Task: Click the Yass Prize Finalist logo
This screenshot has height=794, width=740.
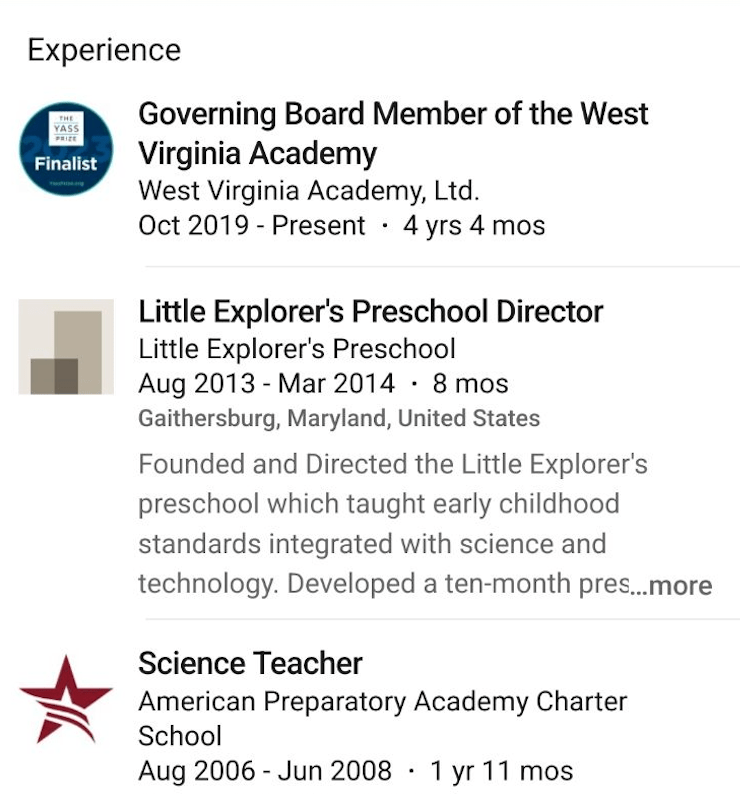Action: [x=66, y=149]
